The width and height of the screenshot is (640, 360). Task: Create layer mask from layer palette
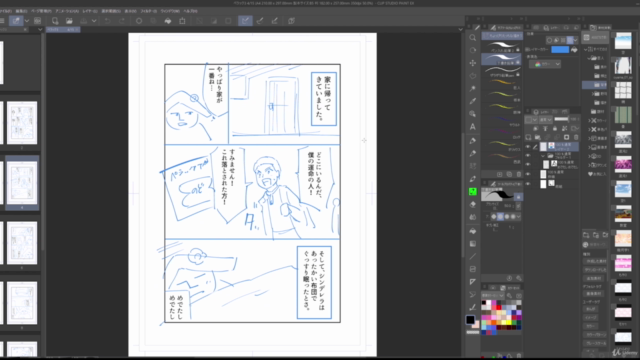point(566,137)
